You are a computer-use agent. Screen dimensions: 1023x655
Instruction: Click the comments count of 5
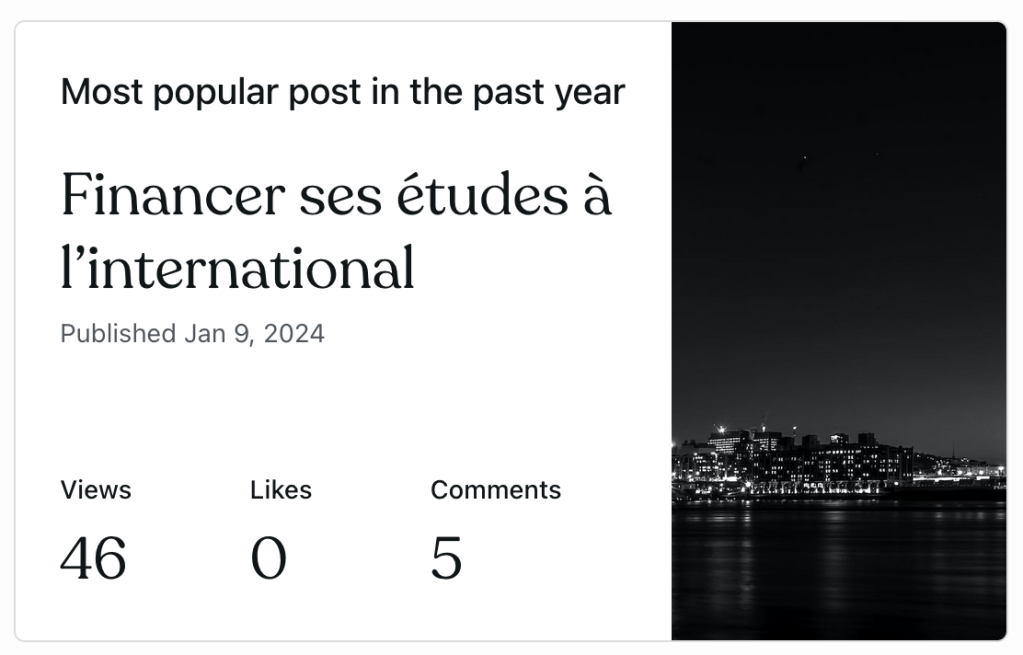(446, 557)
